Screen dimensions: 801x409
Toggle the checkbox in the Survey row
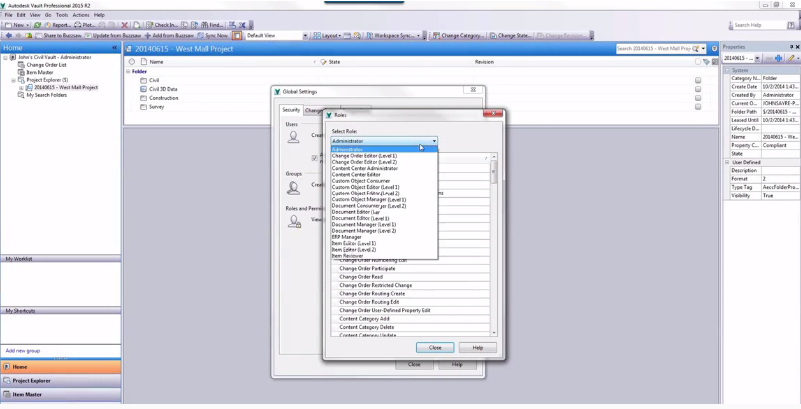pyautogui.click(x=698, y=107)
